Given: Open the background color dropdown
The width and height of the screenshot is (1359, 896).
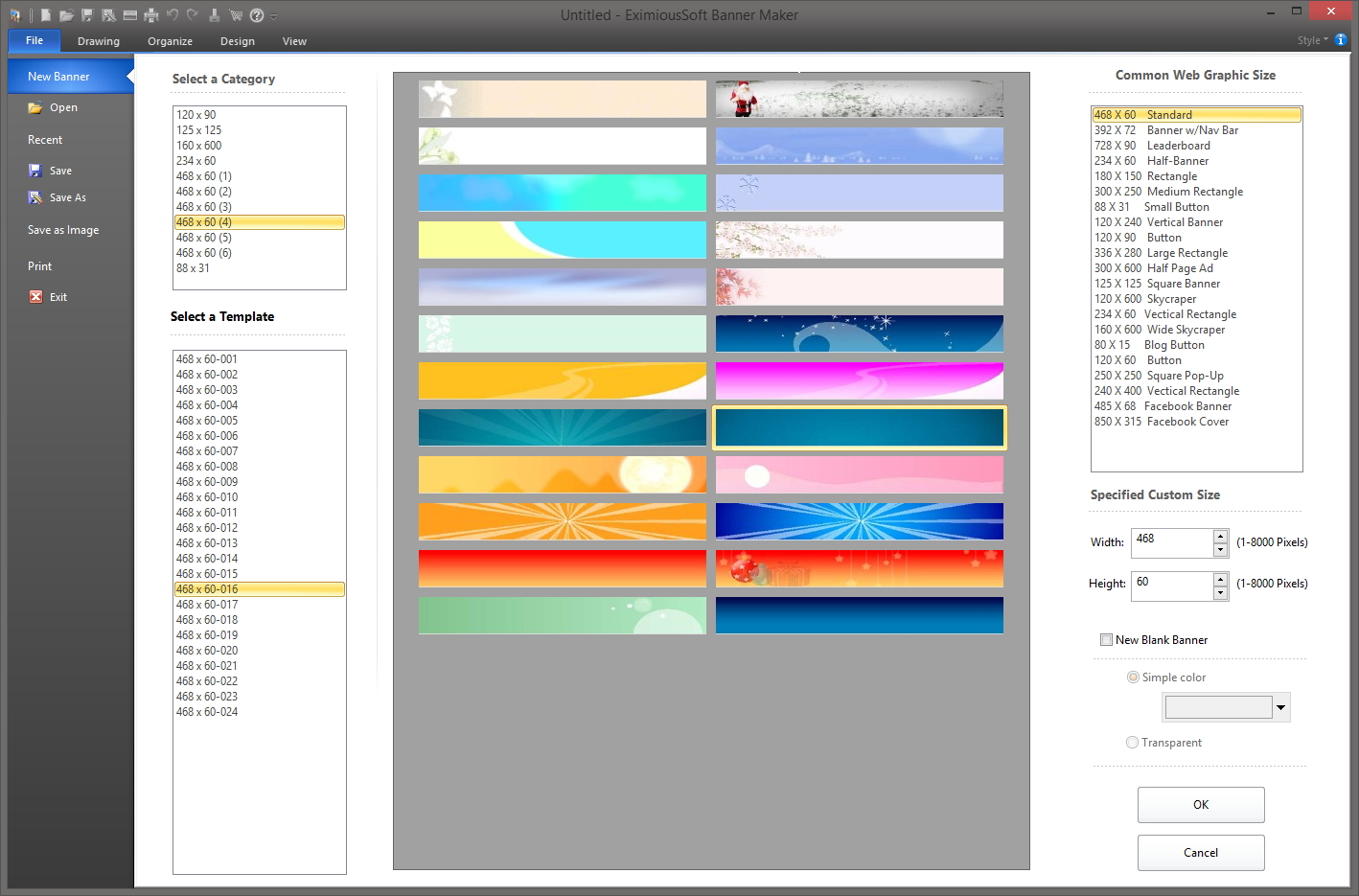Looking at the screenshot, I should pyautogui.click(x=1280, y=706).
